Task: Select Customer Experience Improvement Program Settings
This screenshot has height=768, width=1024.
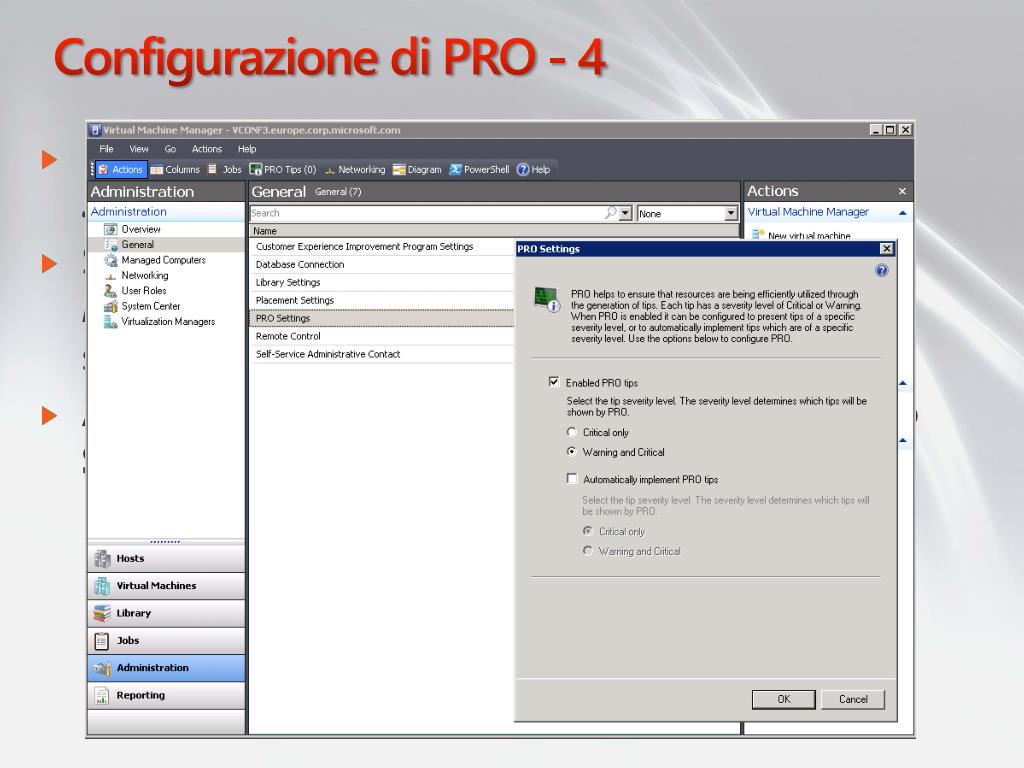Action: (x=383, y=247)
